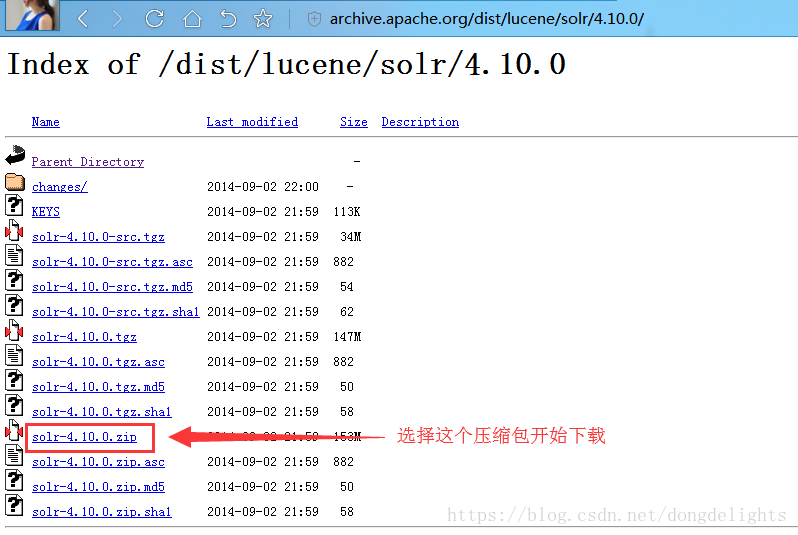
Task: Download solr-4.10.0.tgz archive
Action: pyautogui.click(x=84, y=336)
